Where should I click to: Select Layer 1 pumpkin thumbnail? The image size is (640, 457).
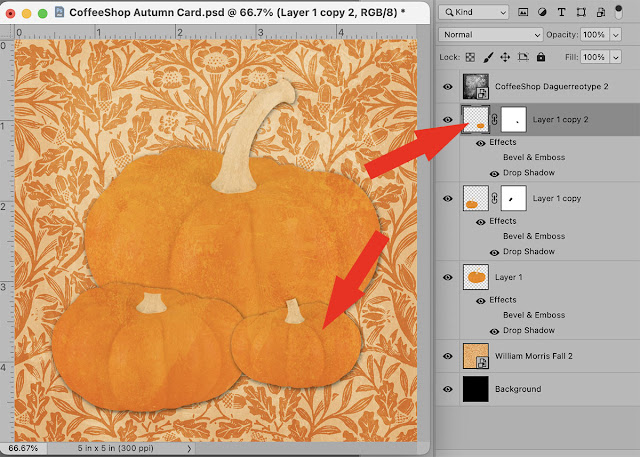[x=476, y=277]
